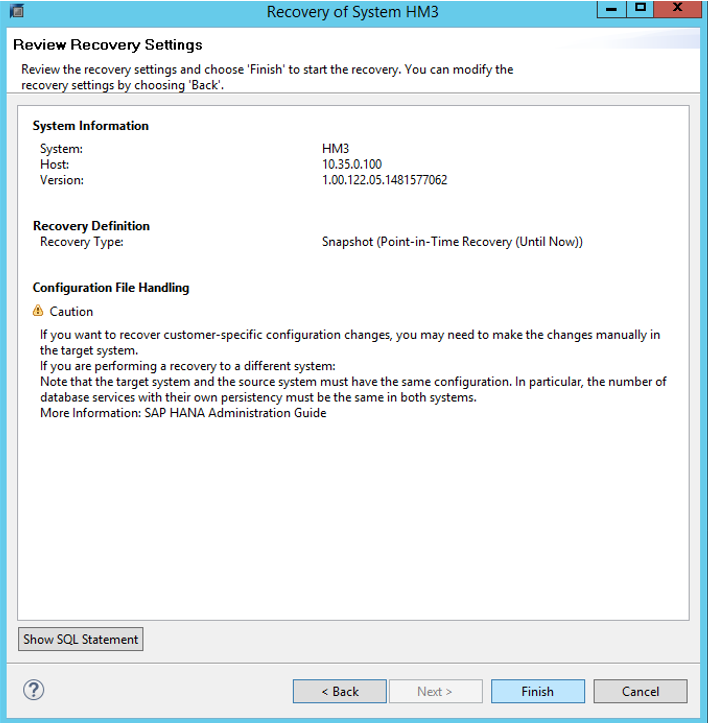Click the Recovery of System HM3 title bar
Viewport: 708px width, 723px height.
point(352,12)
